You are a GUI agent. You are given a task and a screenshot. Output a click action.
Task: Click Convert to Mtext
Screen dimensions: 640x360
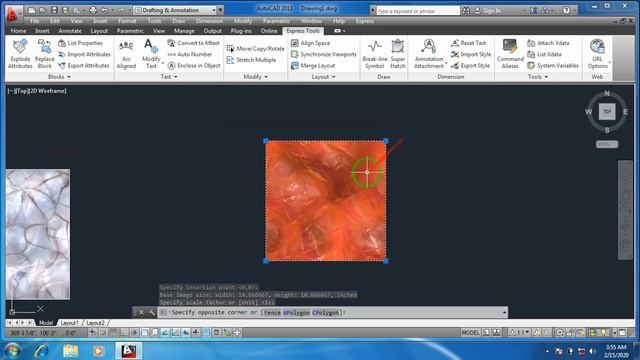[x=193, y=43]
